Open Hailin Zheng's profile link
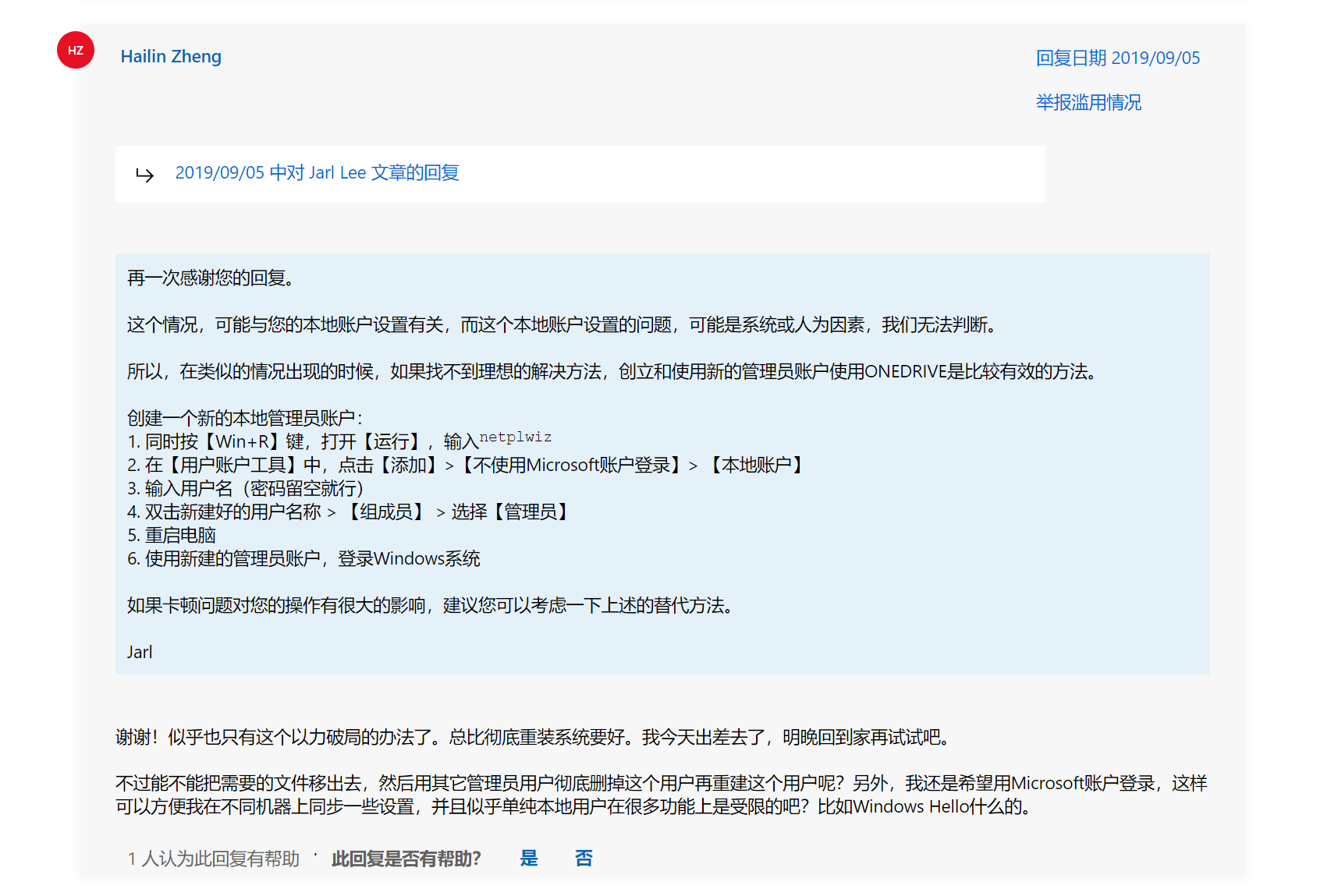This screenshot has height=896, width=1338. 171,57
